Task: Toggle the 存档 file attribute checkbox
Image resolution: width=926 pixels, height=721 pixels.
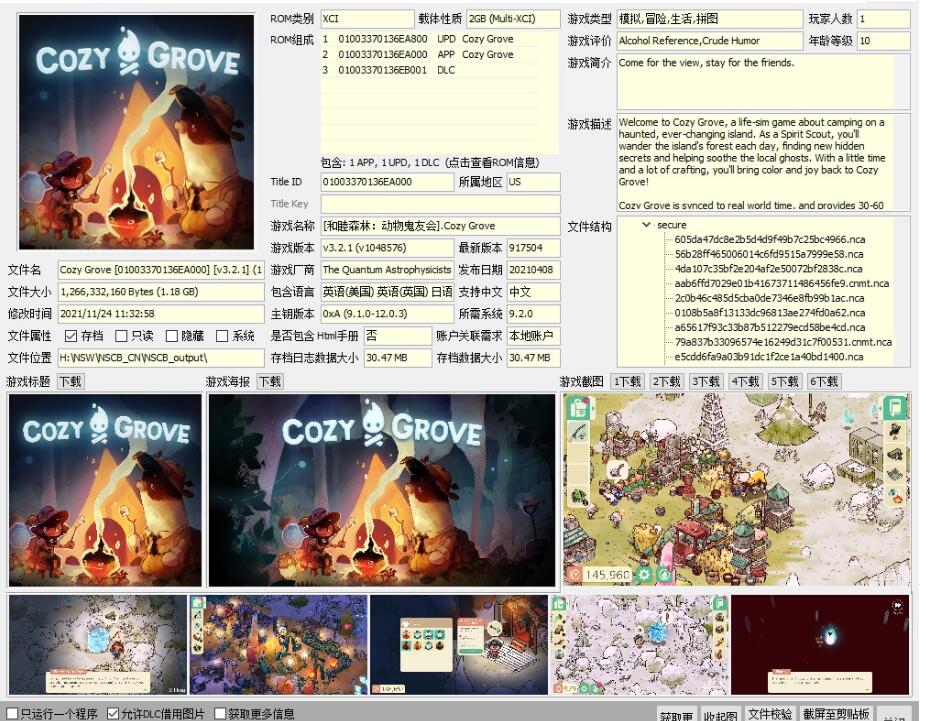Action: pyautogui.click(x=71, y=336)
